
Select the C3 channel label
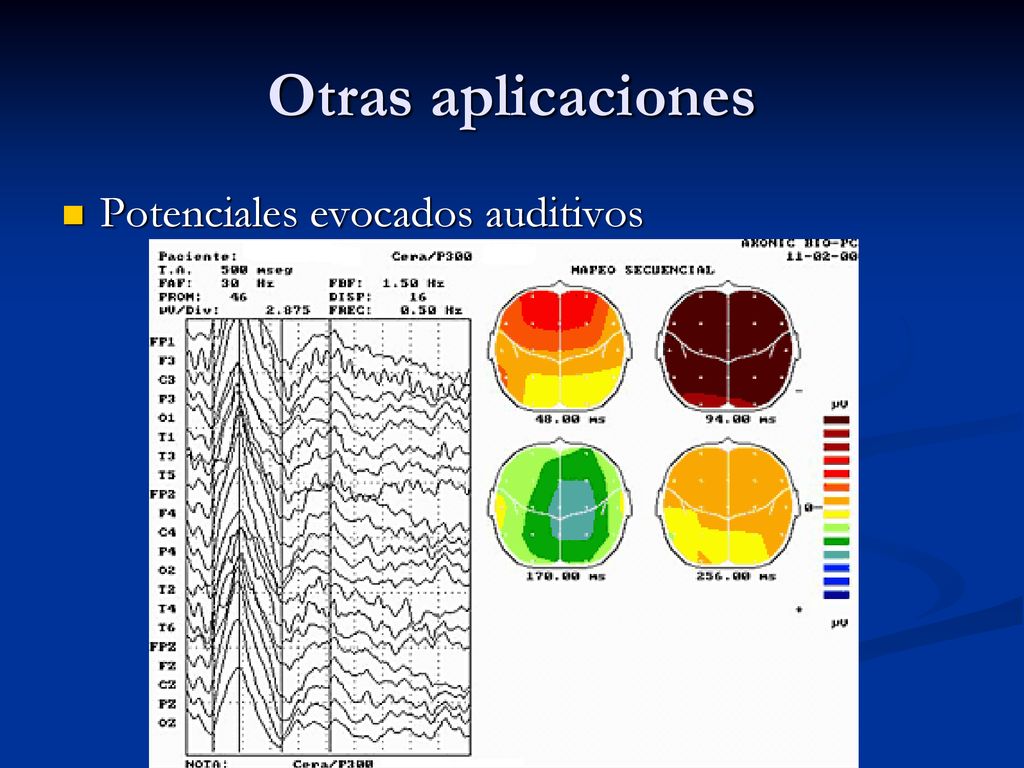[167, 379]
